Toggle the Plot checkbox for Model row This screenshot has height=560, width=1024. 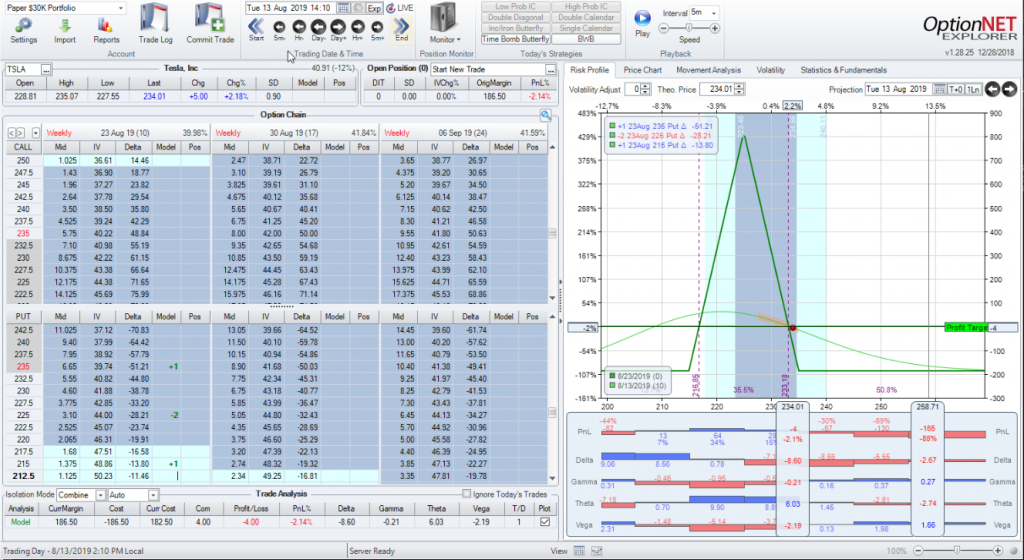tap(545, 522)
